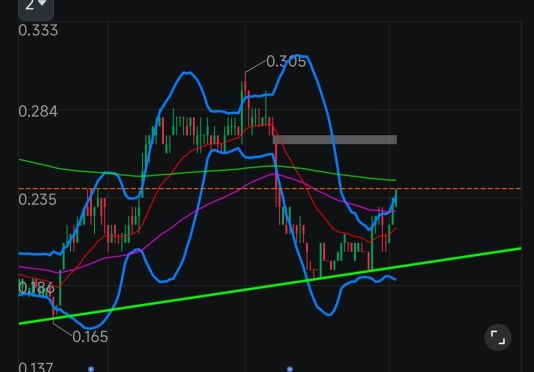This screenshot has height=372, width=534.
Task: Click the right blue event dot on time axis
Action: (290, 369)
